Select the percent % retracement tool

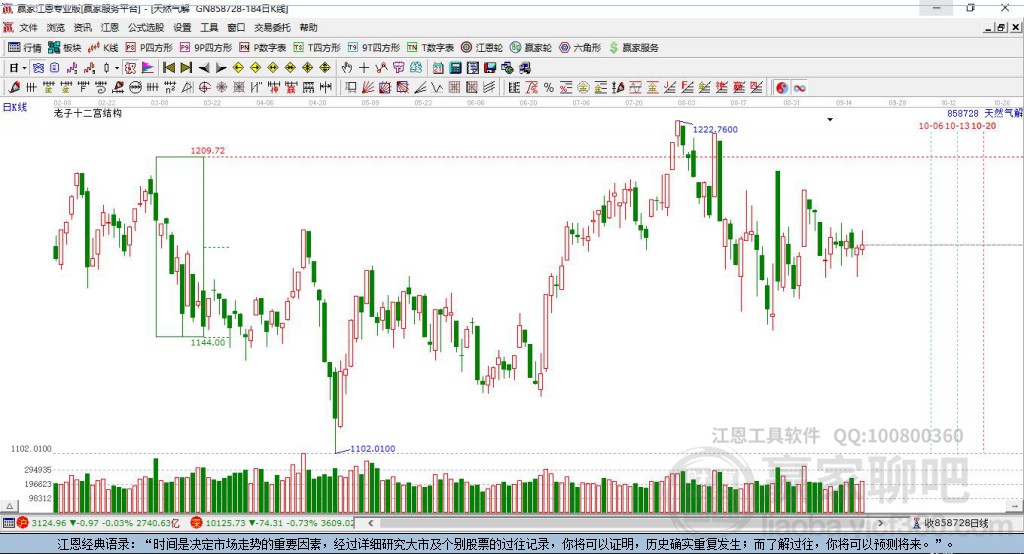pyautogui.click(x=549, y=88)
